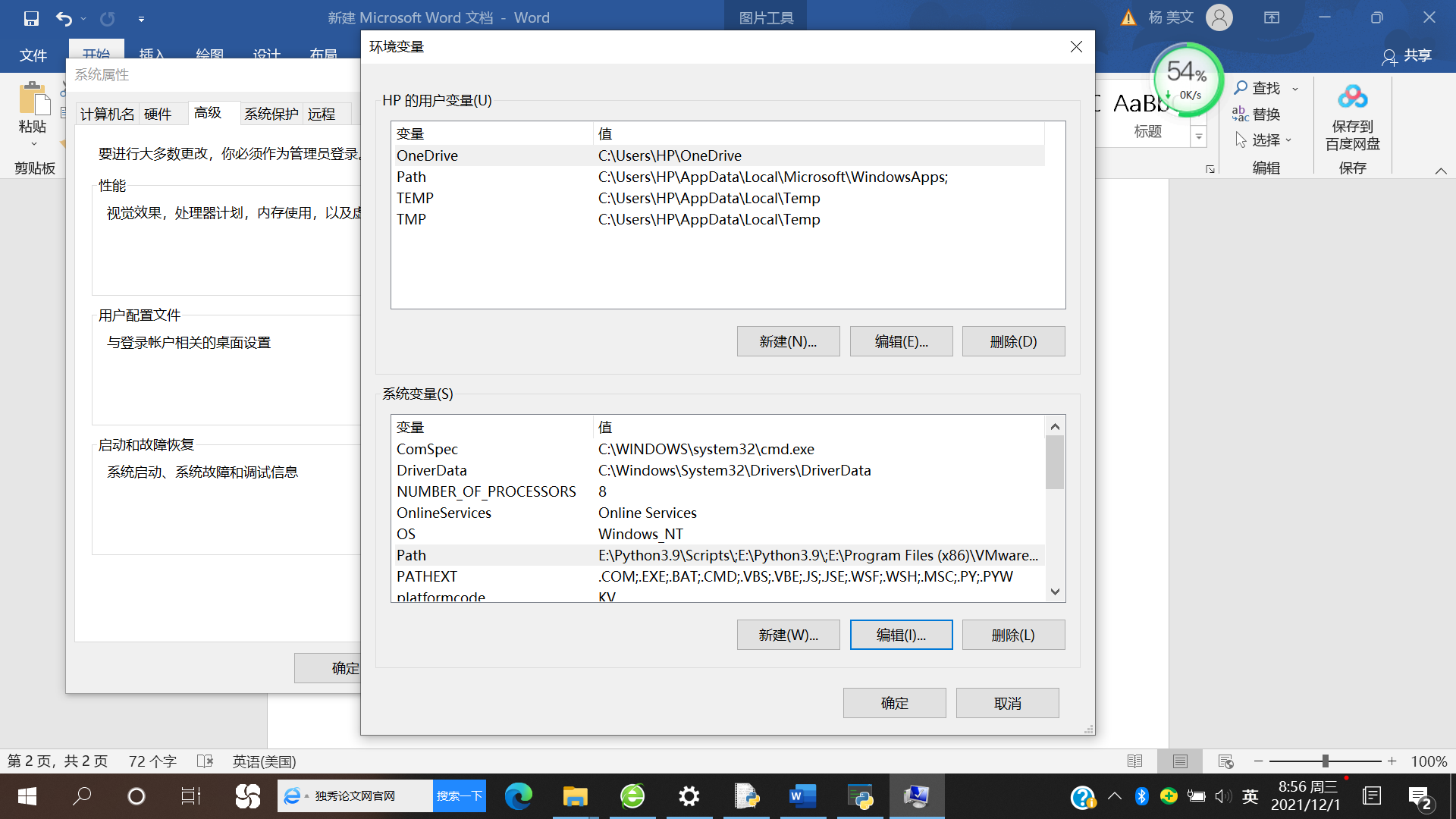Switch to Print Layout view icon
Screen dimensions: 1456x819
pyautogui.click(x=1180, y=761)
